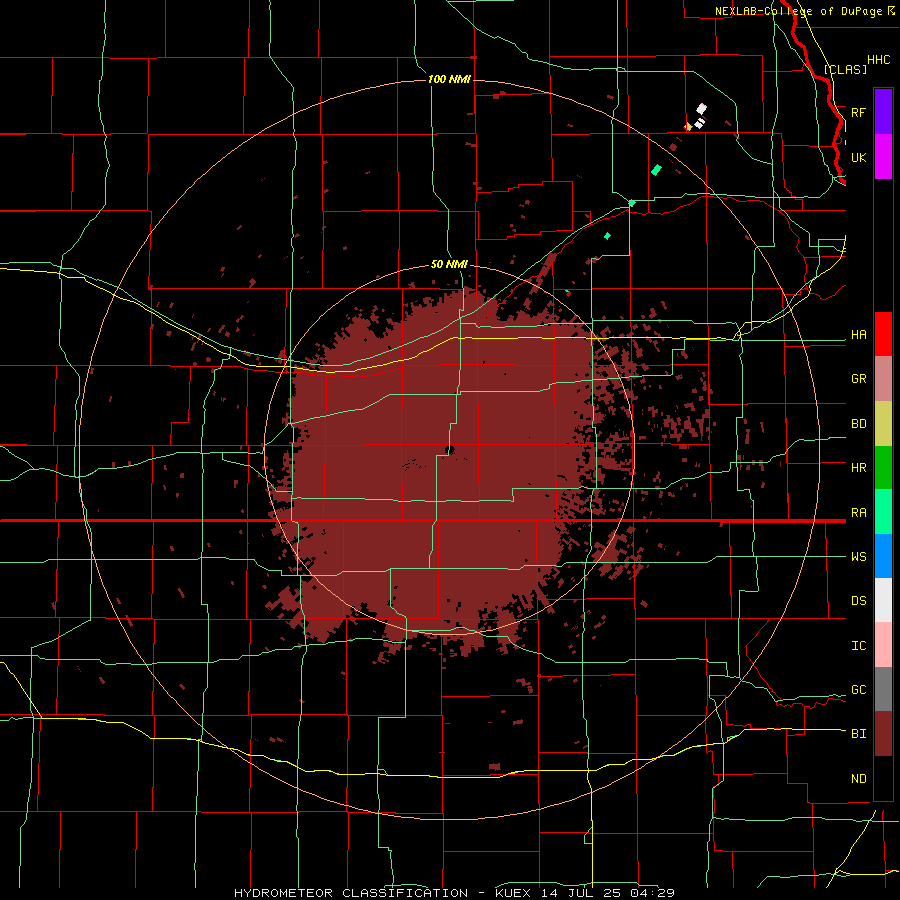
Task: Click the HHC product code text
Action: pos(878,60)
